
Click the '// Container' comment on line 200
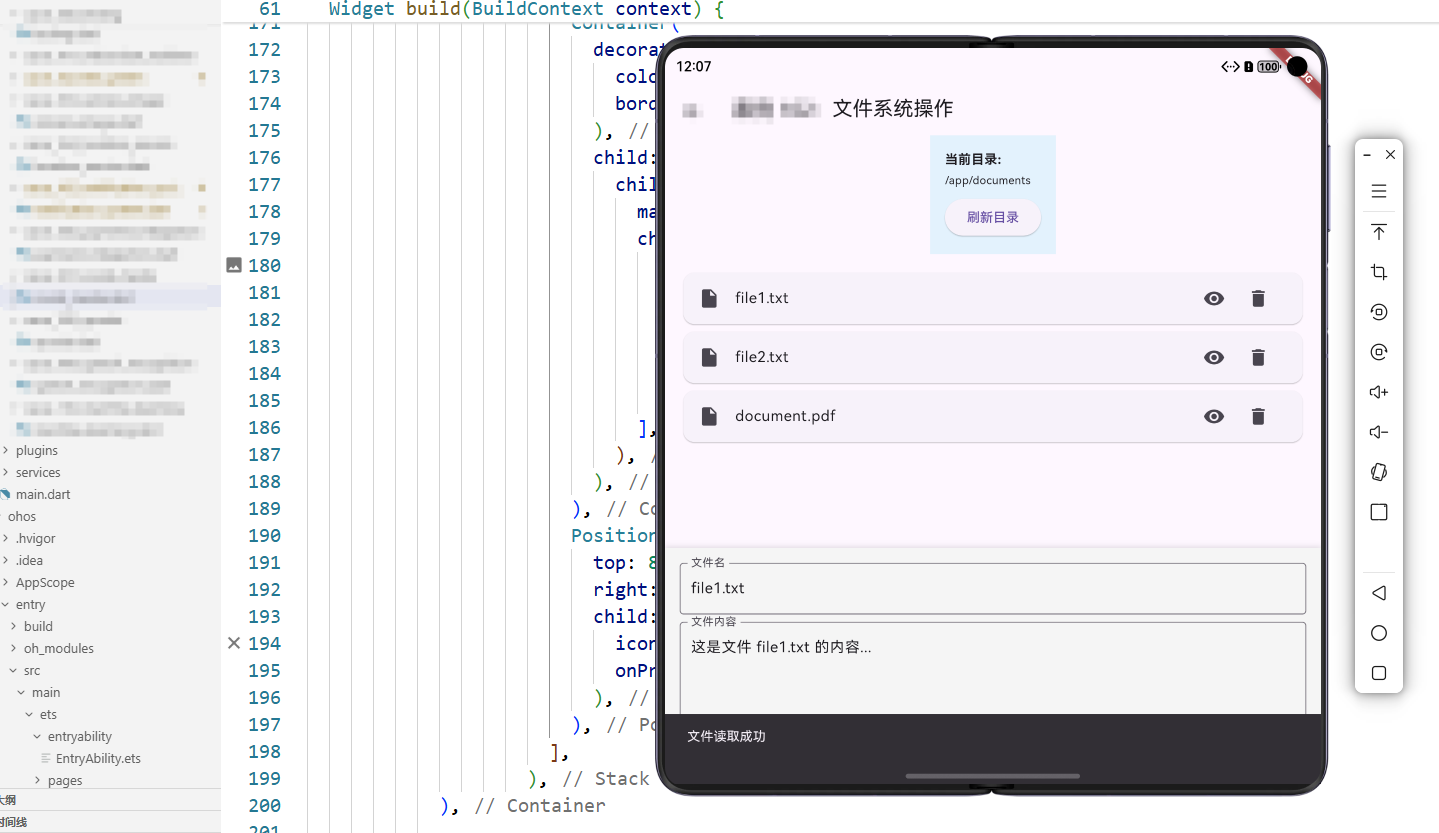pos(540,805)
